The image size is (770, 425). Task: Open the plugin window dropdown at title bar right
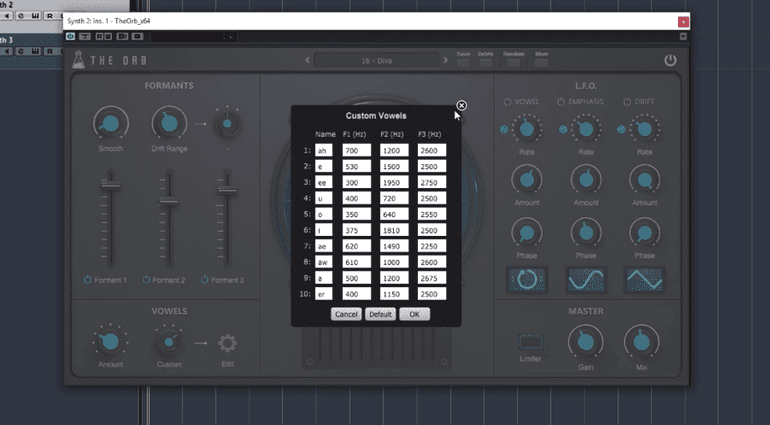[x=683, y=21]
